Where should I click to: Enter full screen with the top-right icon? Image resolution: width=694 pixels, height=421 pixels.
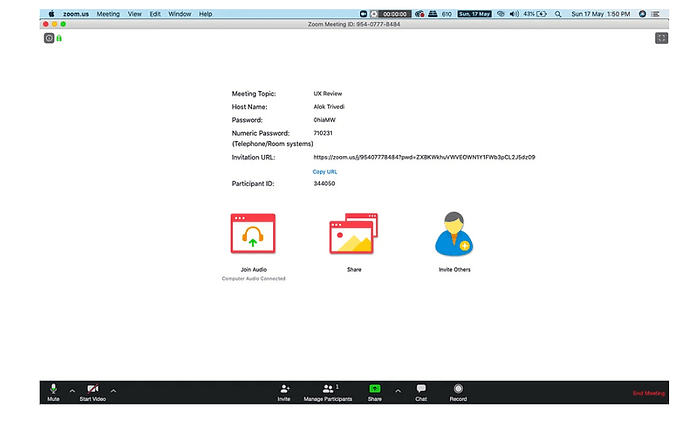tap(661, 38)
